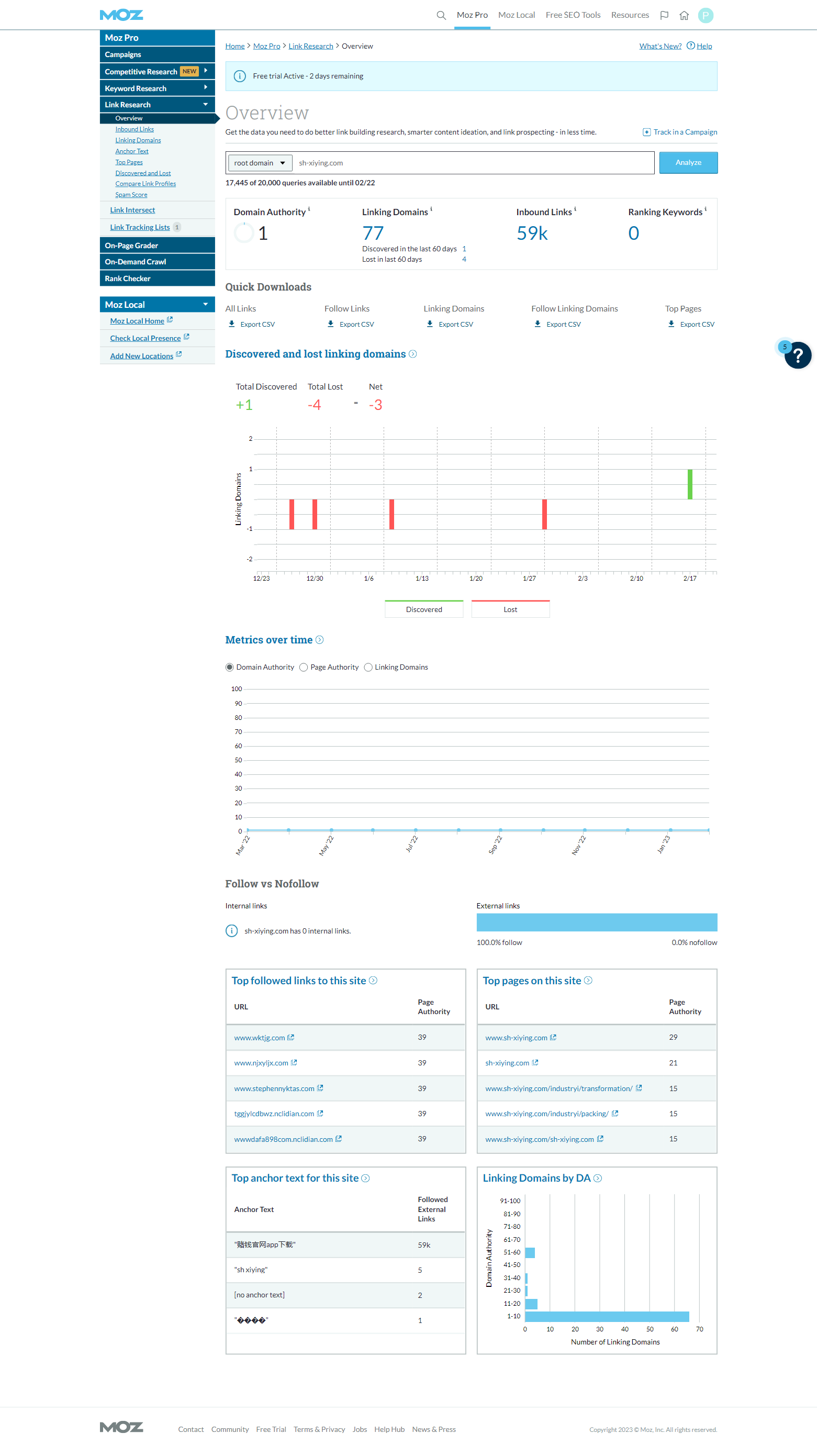
Task: Open the flag notifications icon
Action: click(665, 15)
